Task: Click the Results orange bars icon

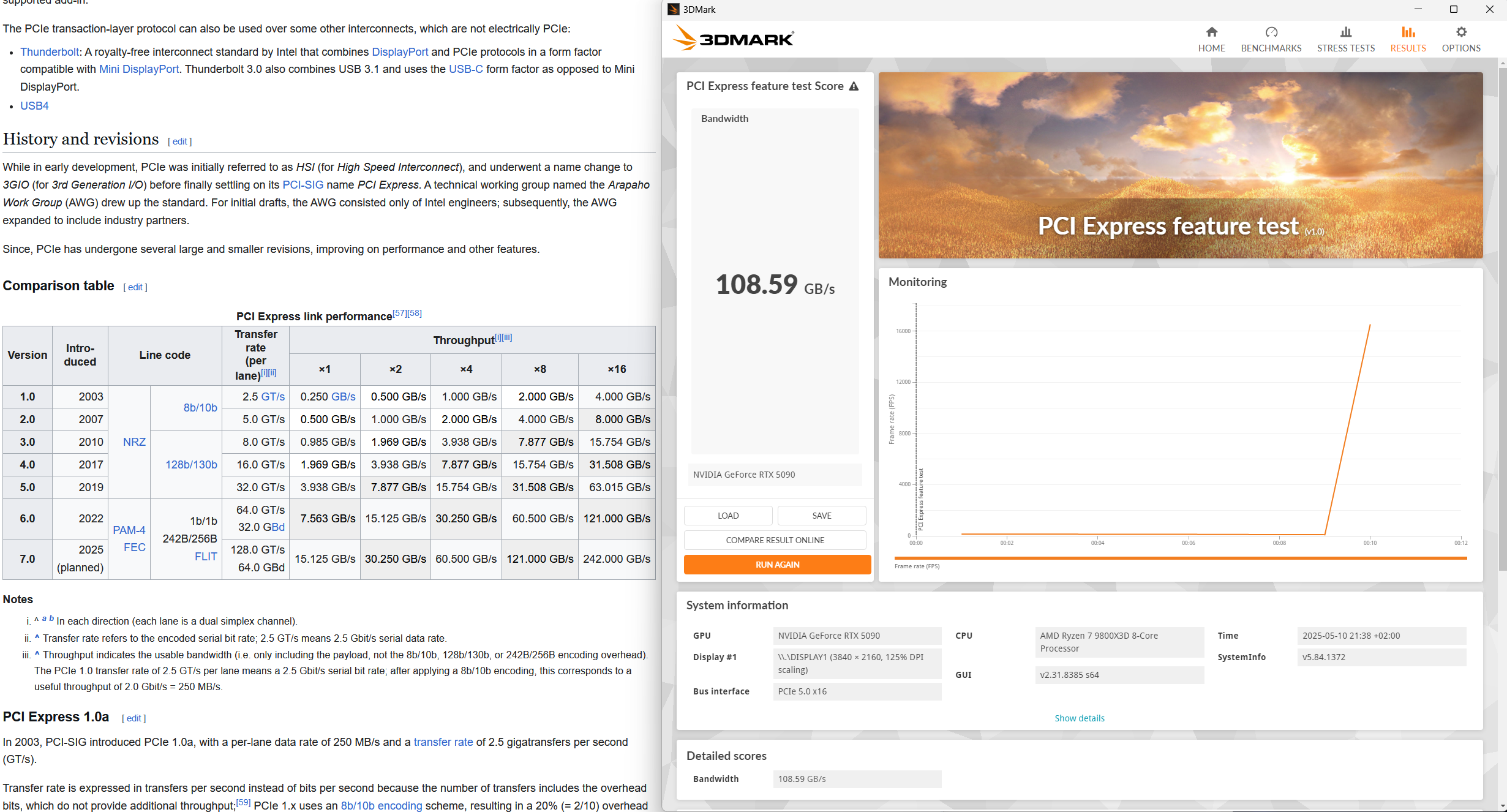Action: click(1408, 32)
